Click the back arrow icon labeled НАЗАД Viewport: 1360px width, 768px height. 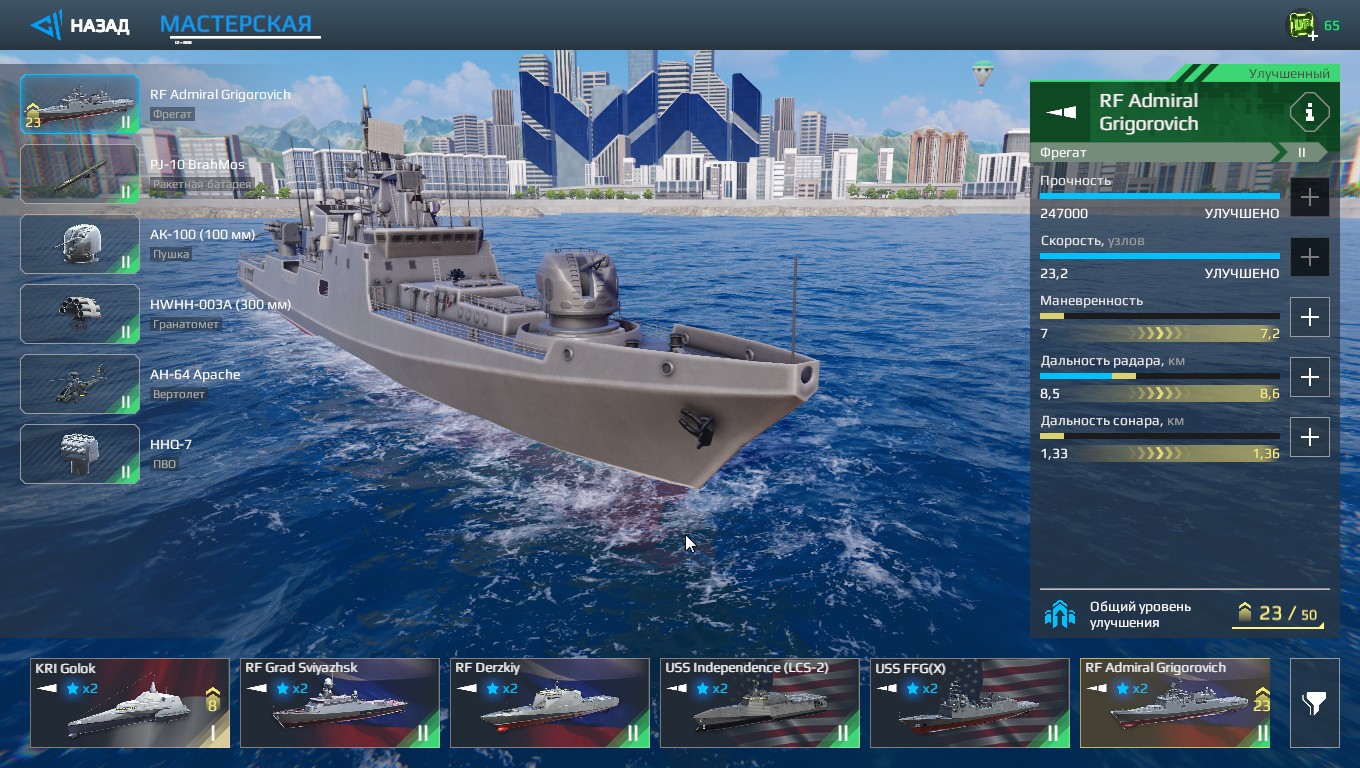click(46, 25)
